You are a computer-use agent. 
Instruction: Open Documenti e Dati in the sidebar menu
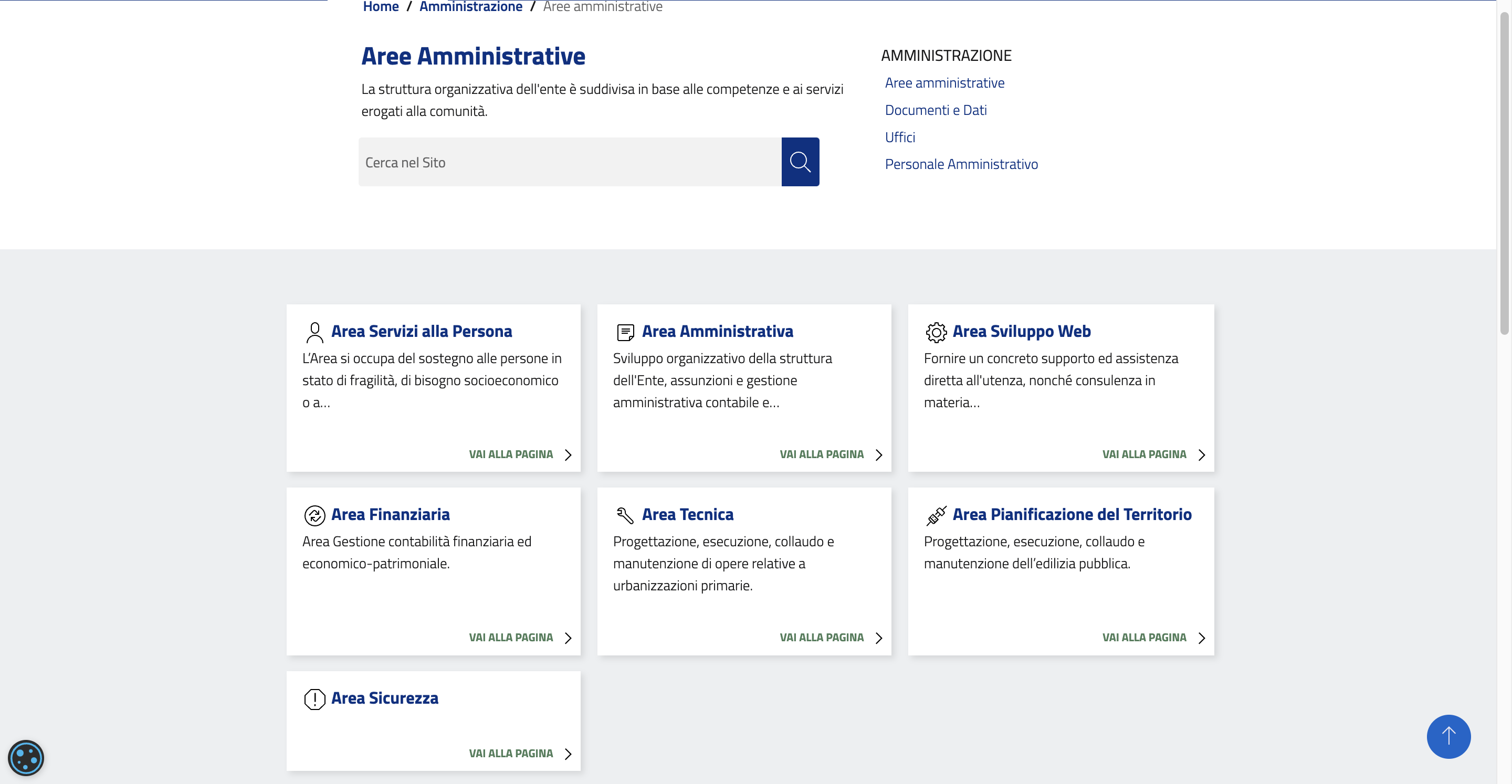935,110
